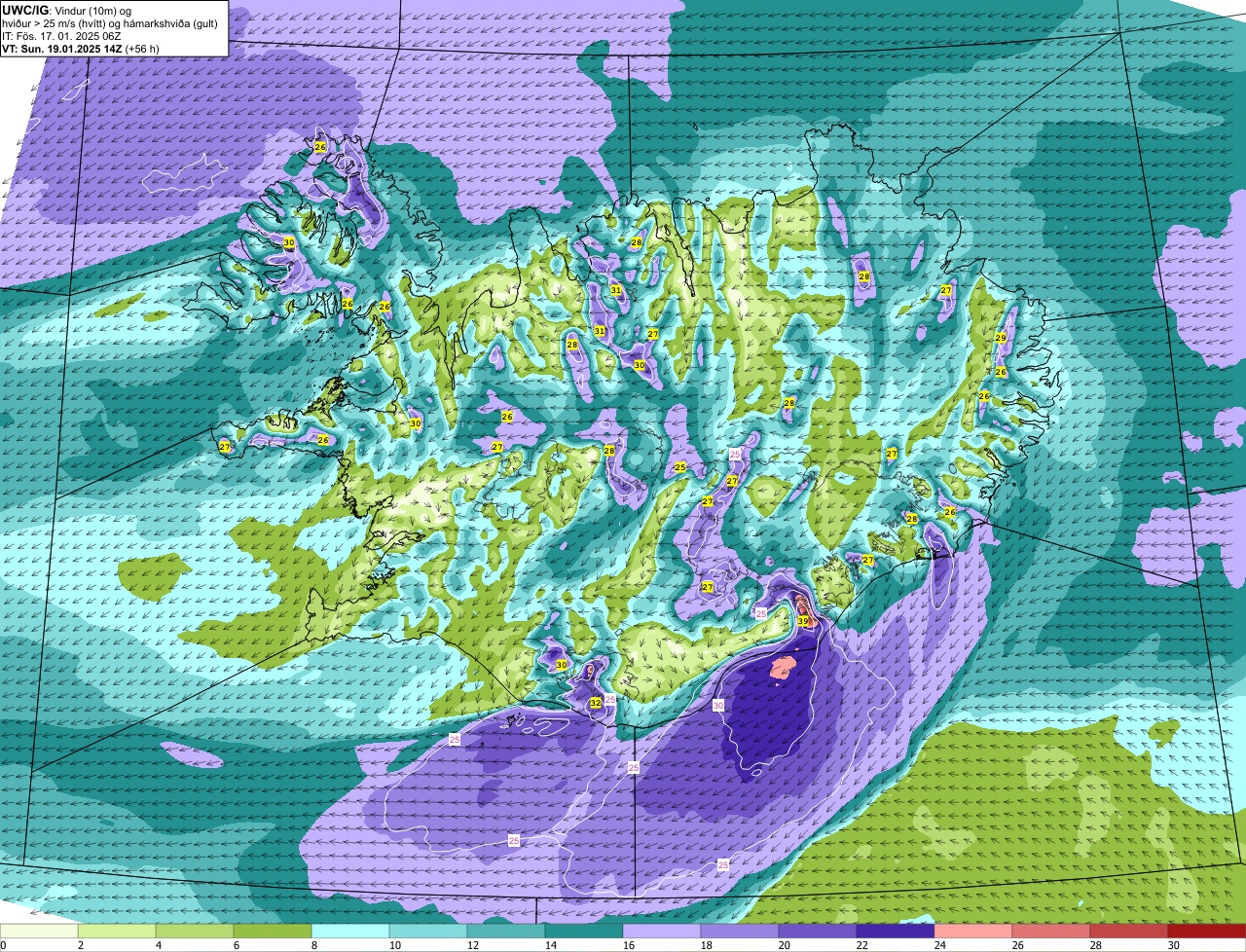
Task: Select the red 28–30 scale swatch
Action: click(x=1129, y=932)
